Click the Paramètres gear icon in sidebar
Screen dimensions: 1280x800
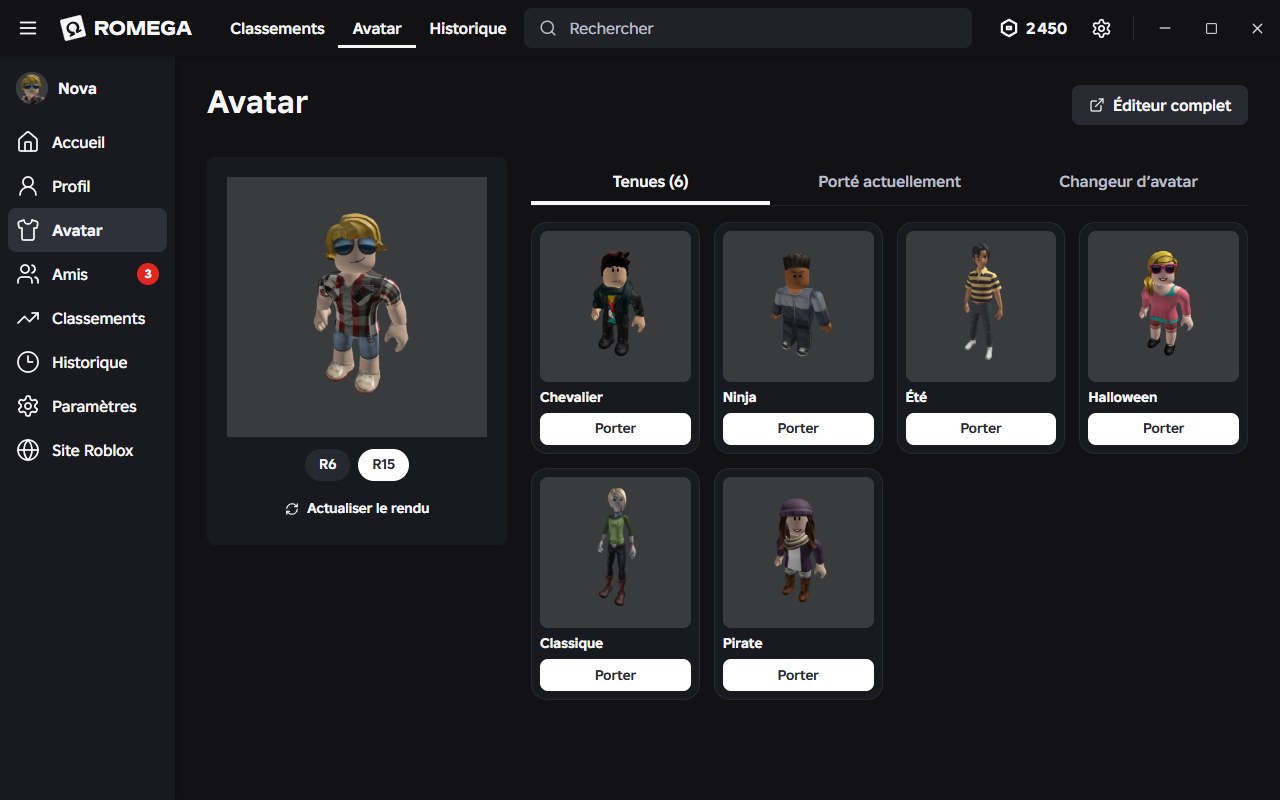[28, 406]
